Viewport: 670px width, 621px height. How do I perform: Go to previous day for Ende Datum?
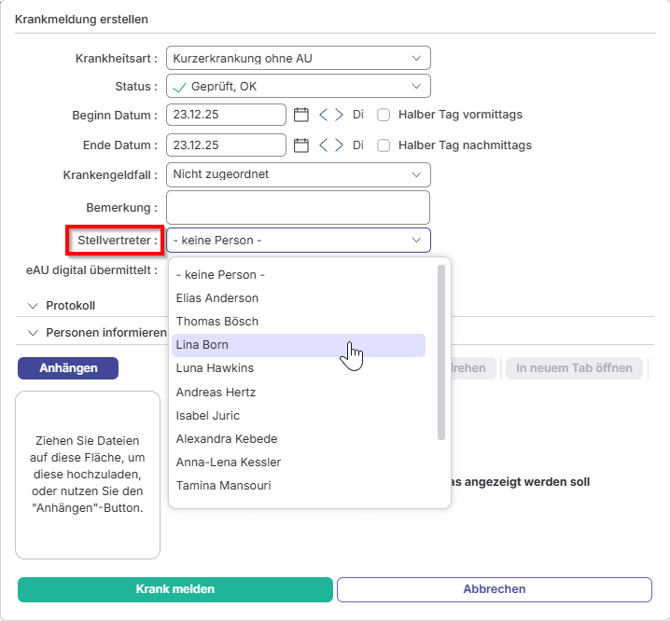[x=323, y=145]
